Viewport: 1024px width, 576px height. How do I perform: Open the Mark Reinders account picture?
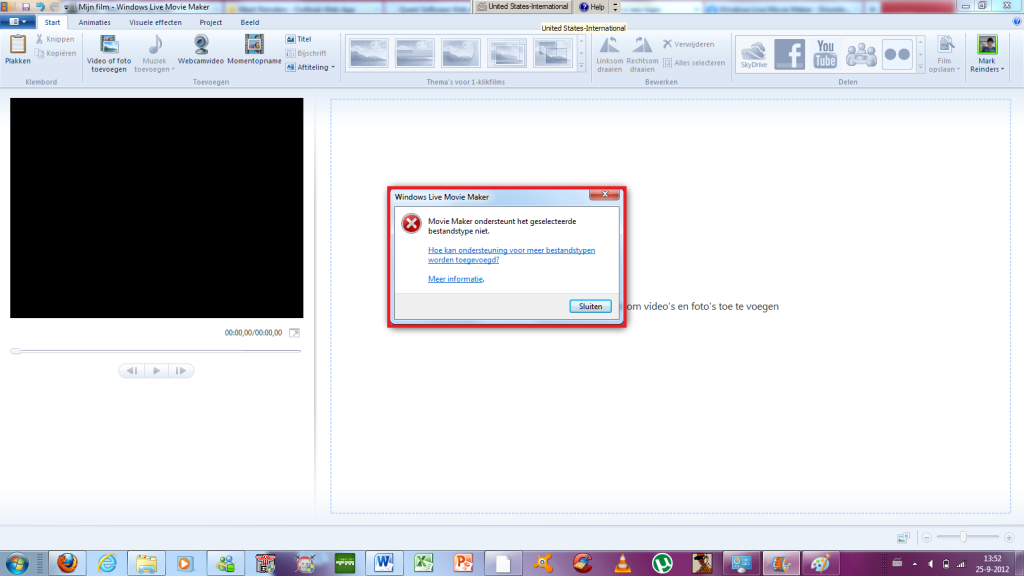coord(987,45)
